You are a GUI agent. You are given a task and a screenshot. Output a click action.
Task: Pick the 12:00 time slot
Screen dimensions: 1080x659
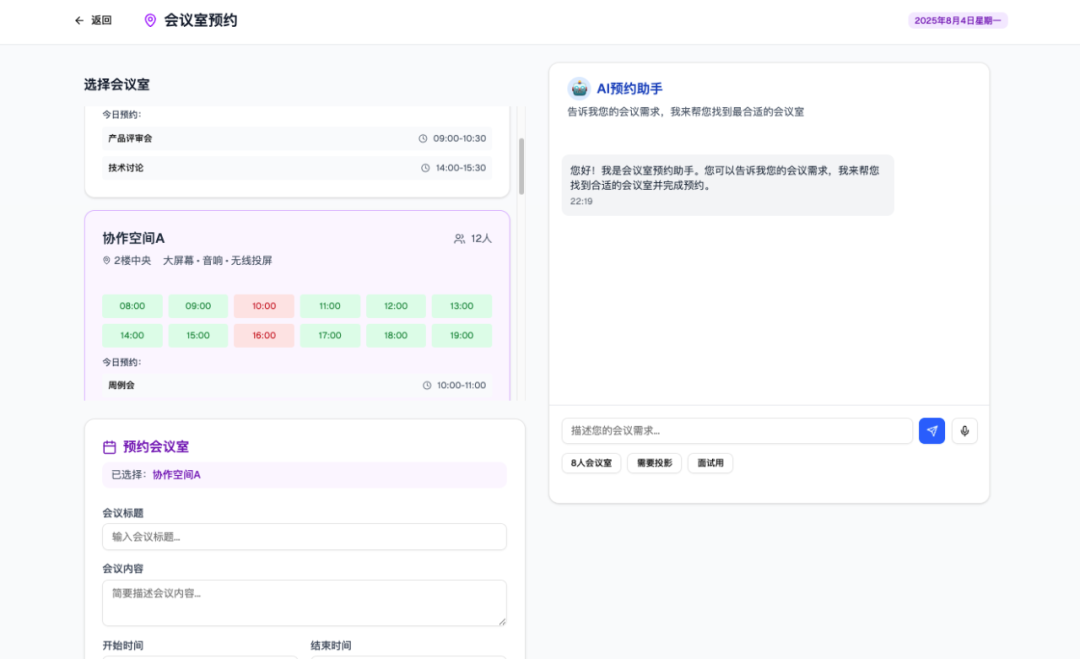point(396,306)
